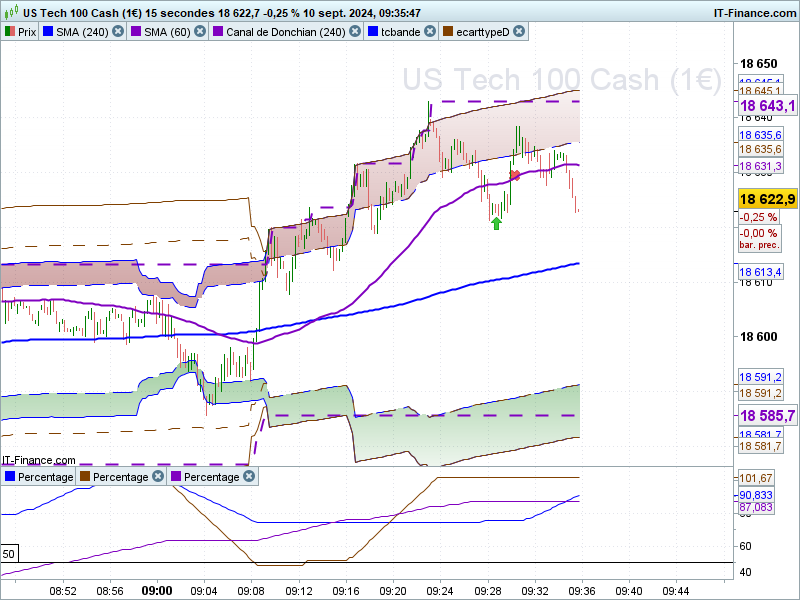This screenshot has width=800, height=600.
Task: Open the purple Percentage indicator settings
Action: [x=211, y=477]
